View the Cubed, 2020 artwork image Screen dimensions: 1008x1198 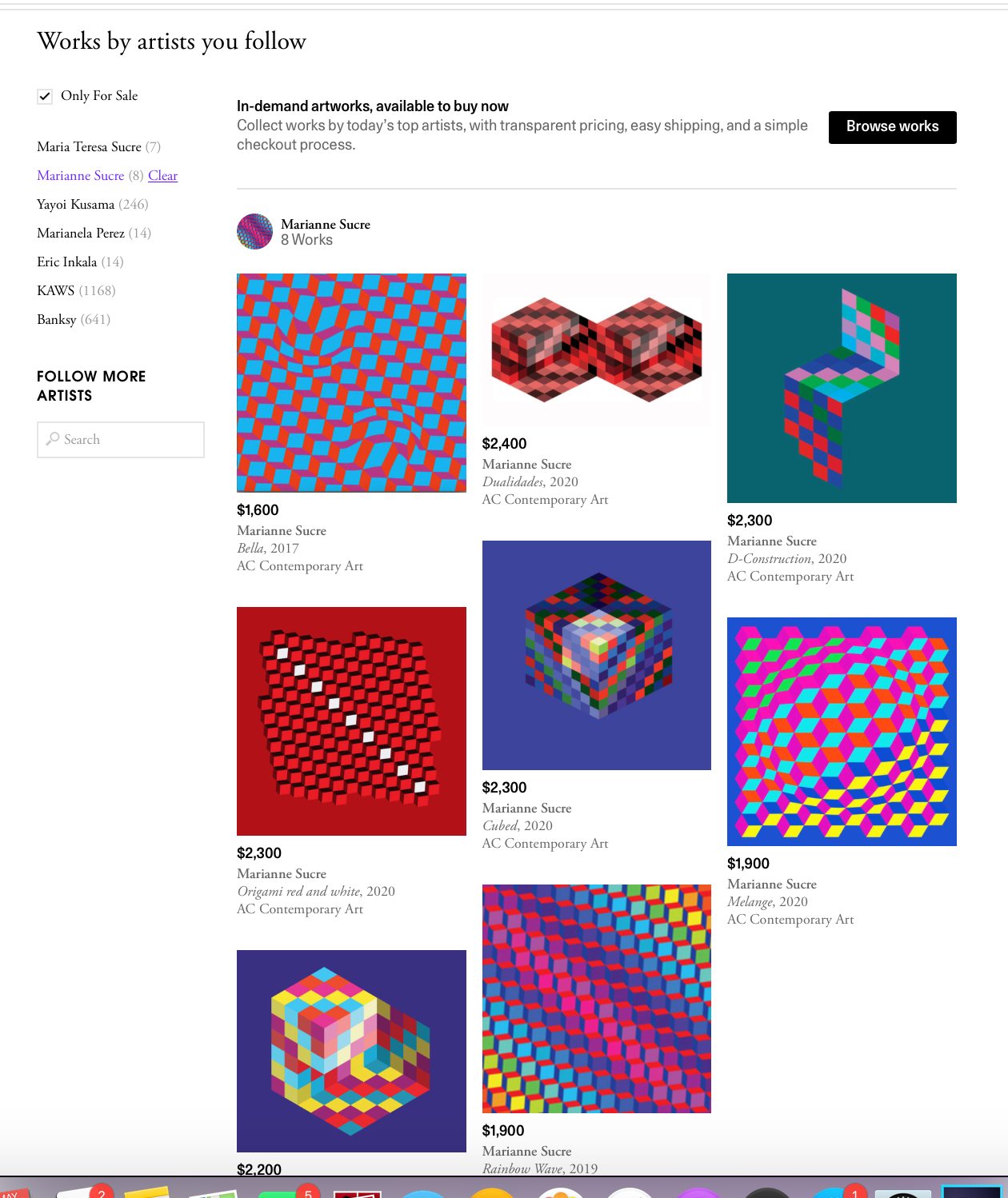(596, 653)
